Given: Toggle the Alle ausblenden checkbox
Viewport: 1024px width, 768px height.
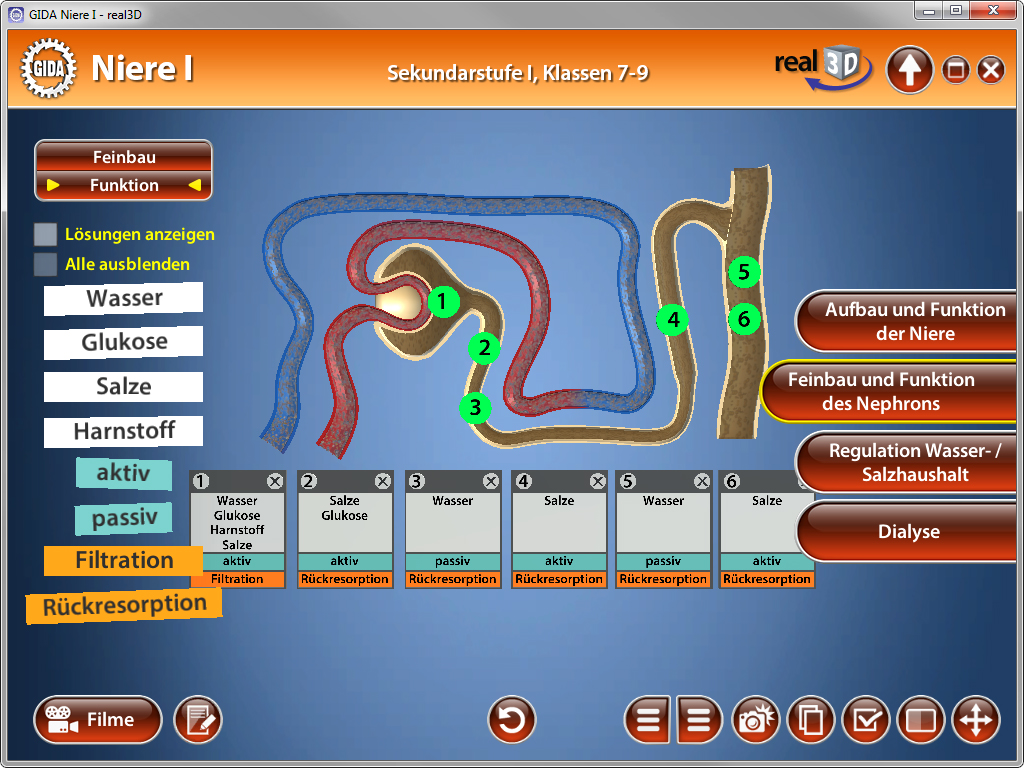Looking at the screenshot, I should click(45, 265).
